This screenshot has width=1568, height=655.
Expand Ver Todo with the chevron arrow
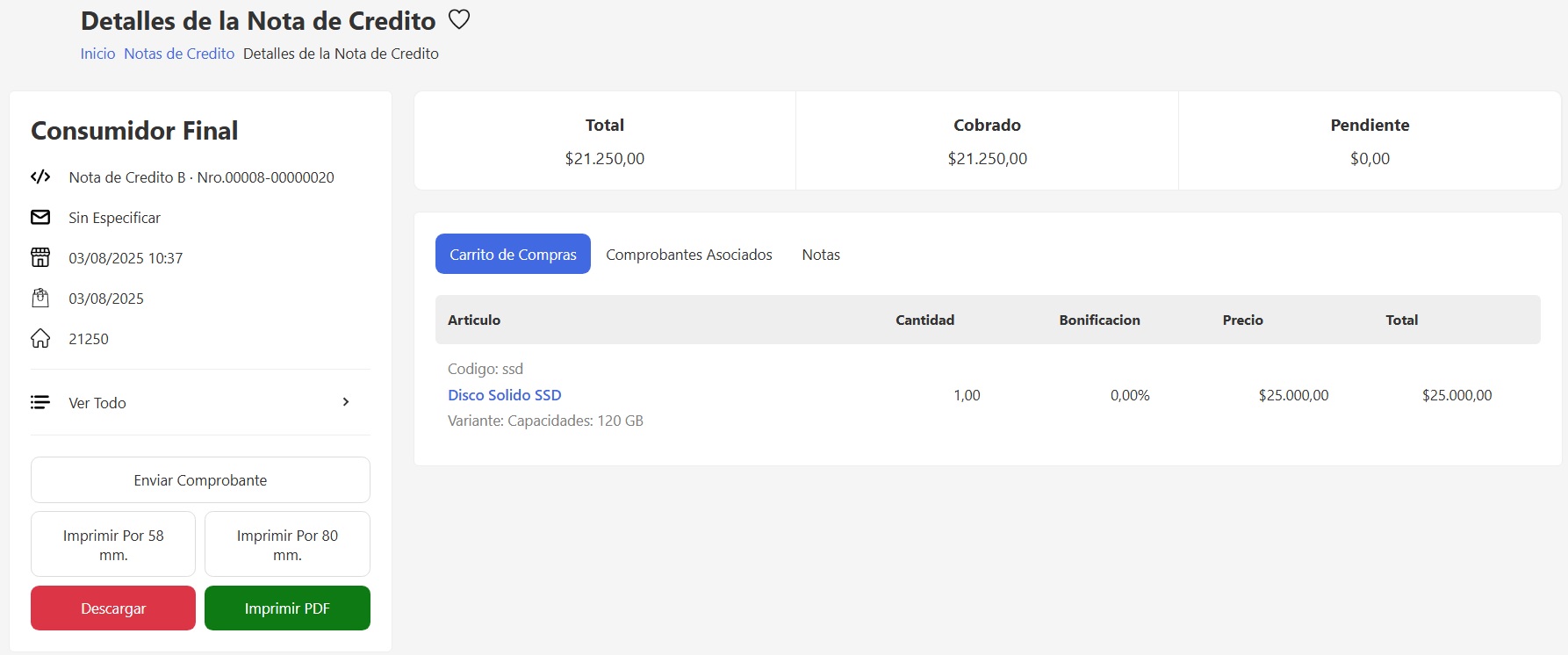pyautogui.click(x=346, y=402)
